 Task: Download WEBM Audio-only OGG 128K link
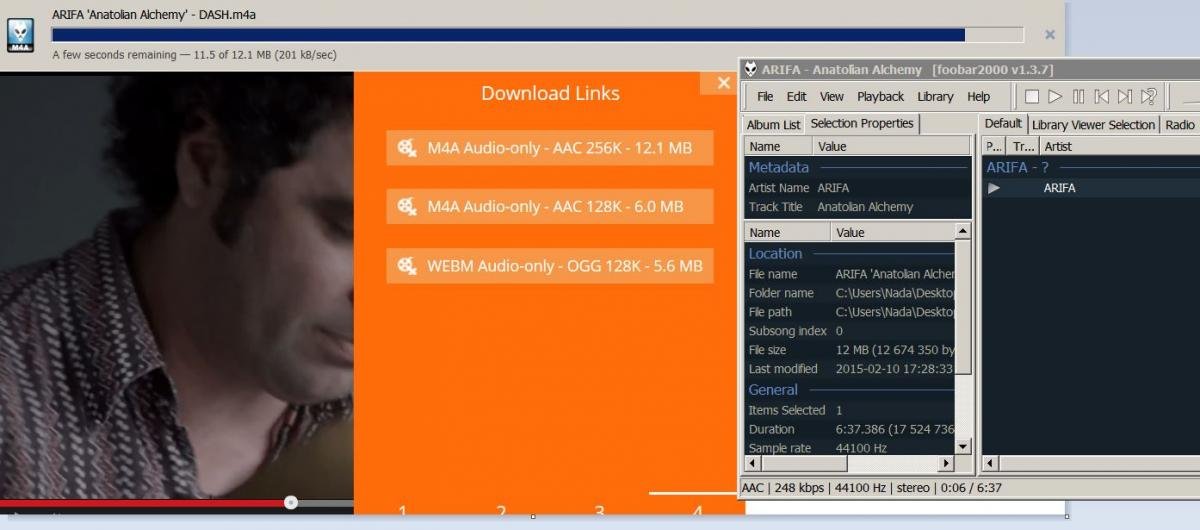[549, 266]
